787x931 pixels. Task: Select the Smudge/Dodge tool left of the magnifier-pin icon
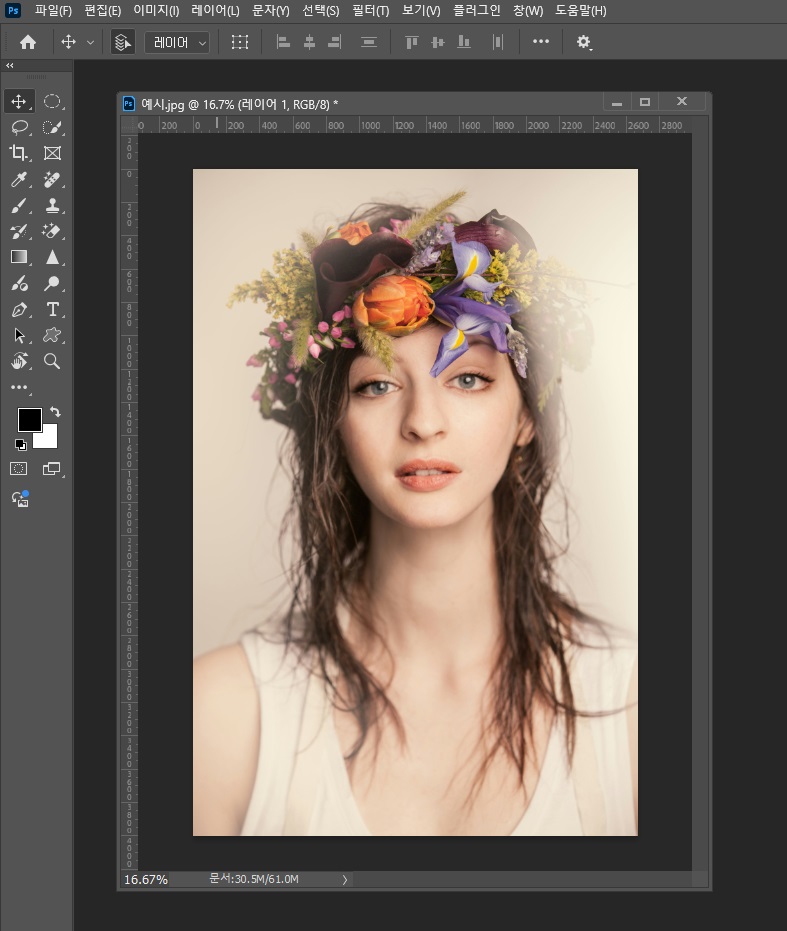[x=19, y=283]
